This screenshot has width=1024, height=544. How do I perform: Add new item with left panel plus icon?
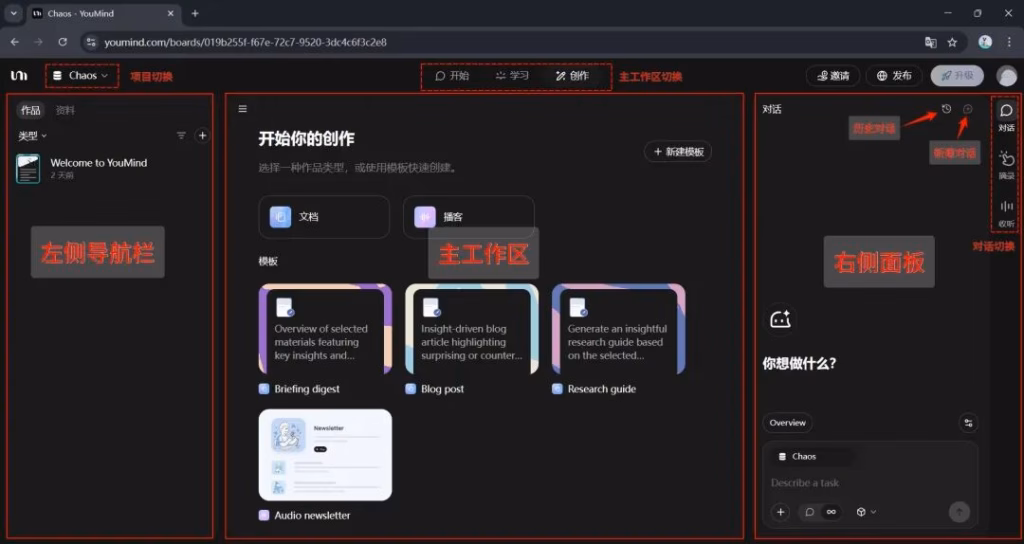(202, 135)
